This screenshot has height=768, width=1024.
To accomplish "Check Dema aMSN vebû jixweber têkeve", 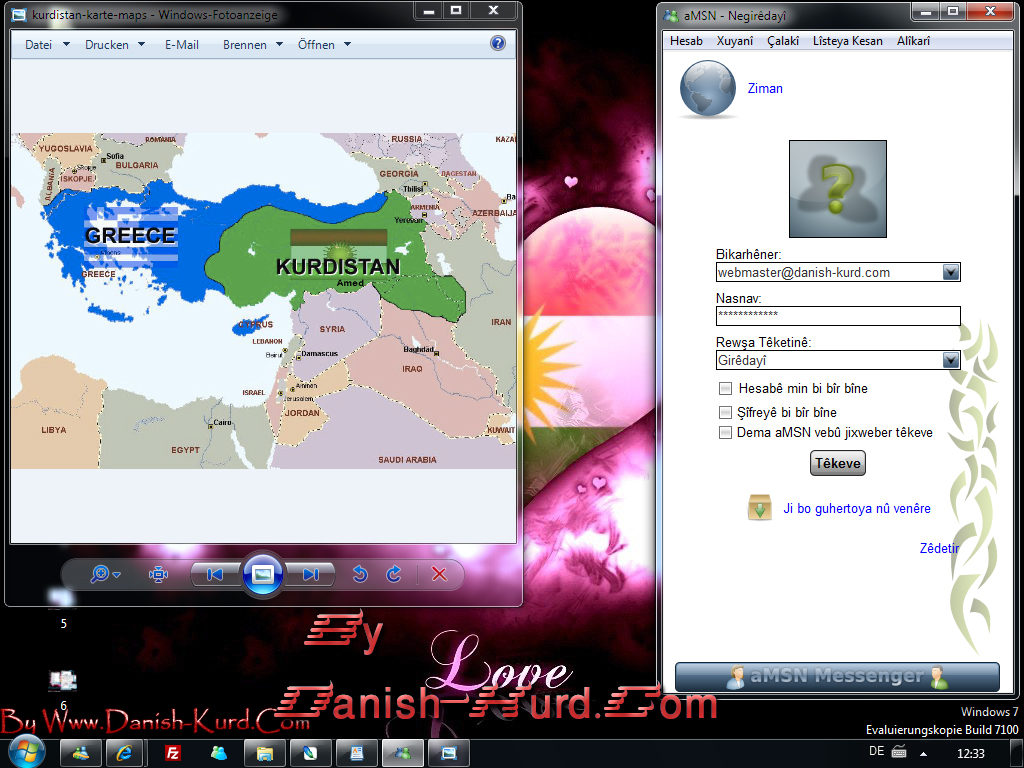I will 725,432.
